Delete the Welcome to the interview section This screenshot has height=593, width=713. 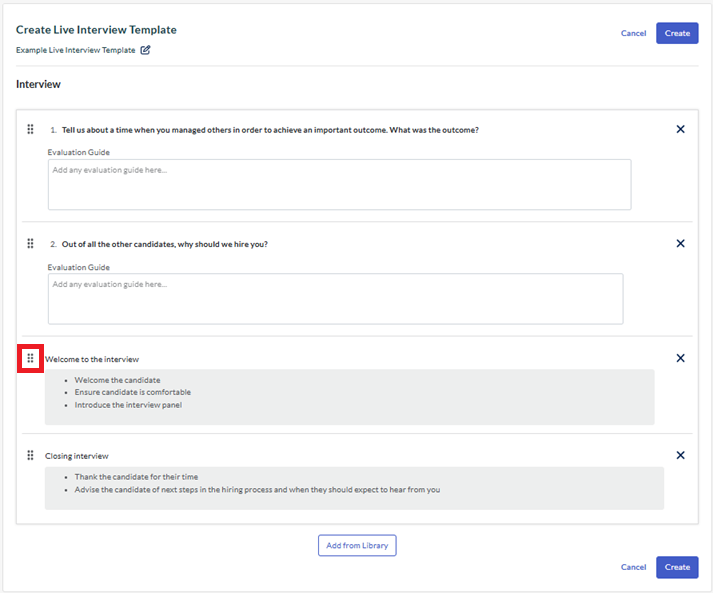(x=680, y=358)
